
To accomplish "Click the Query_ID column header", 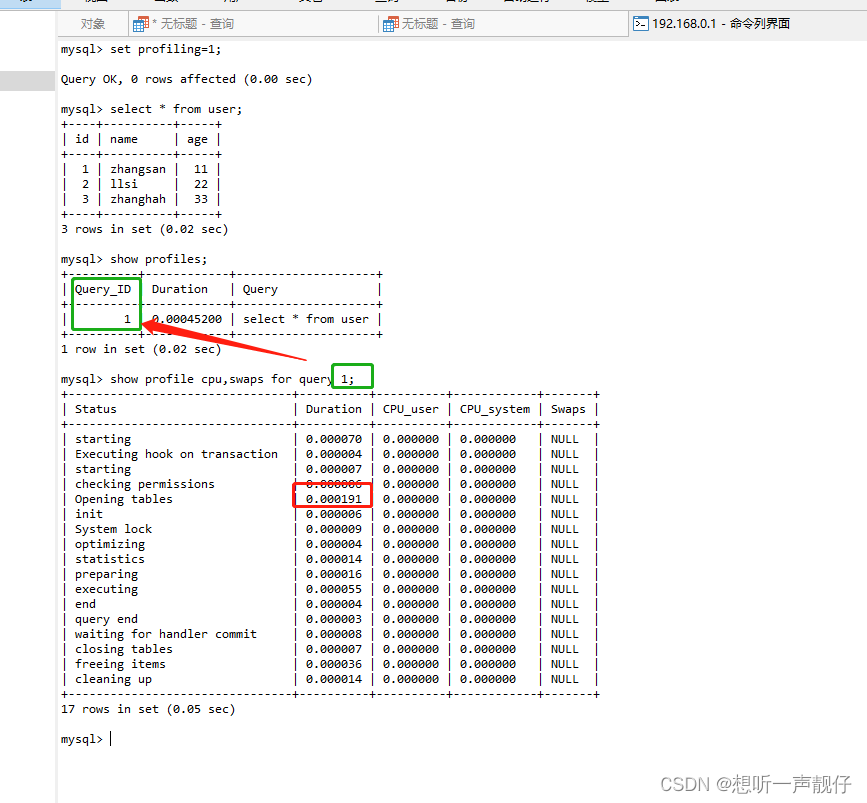I will 103,289.
